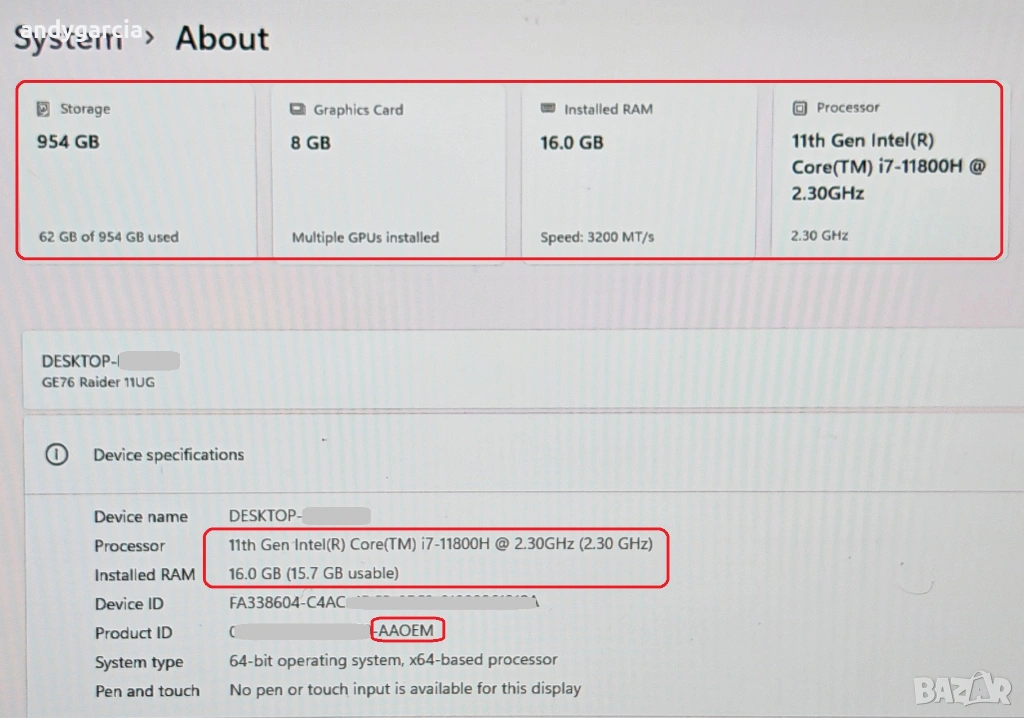Click the Pen and touch row value
The height and width of the screenshot is (718, 1024).
(x=405, y=689)
